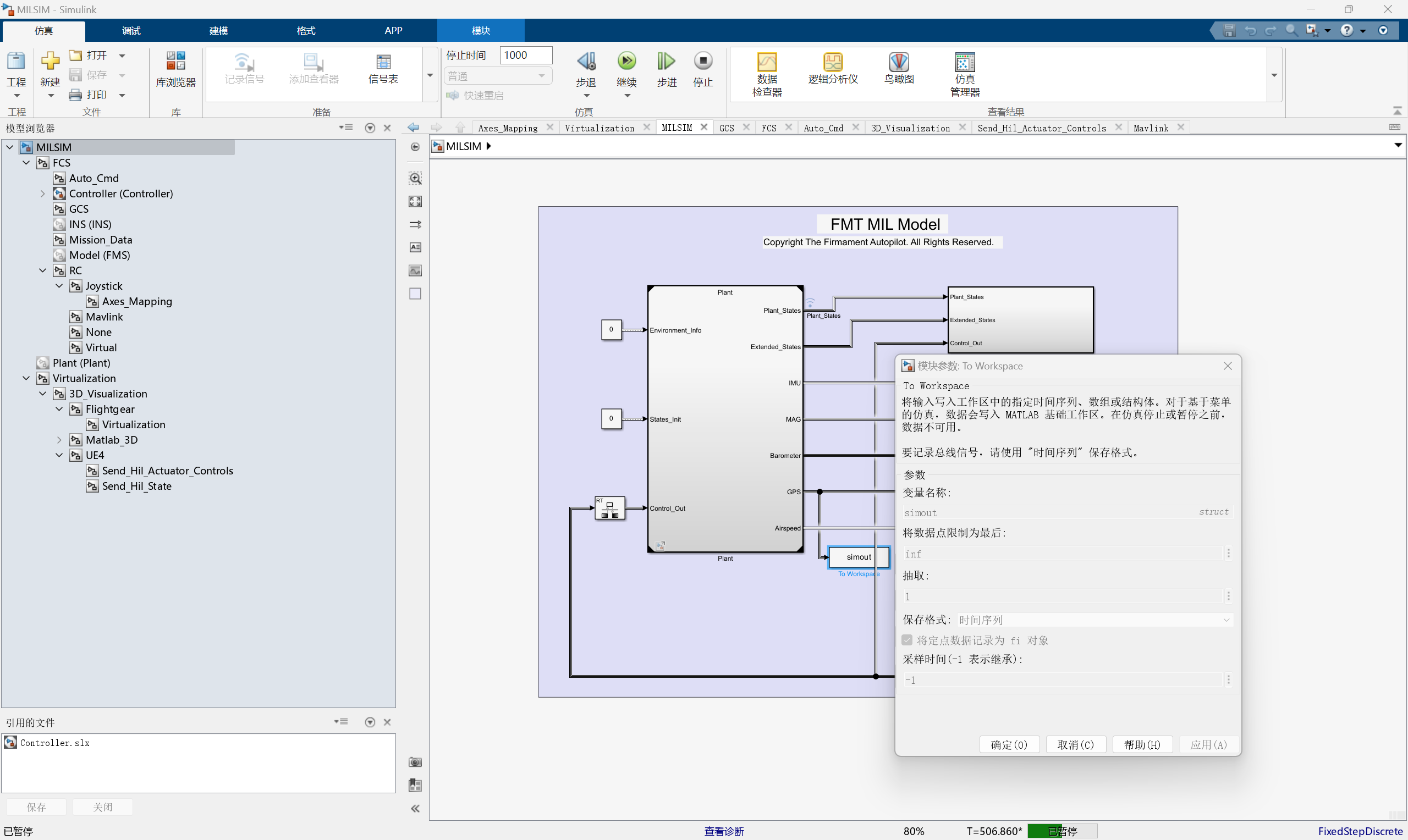Toggle the fi object logging checkbox
The image size is (1408, 840).
(907, 640)
